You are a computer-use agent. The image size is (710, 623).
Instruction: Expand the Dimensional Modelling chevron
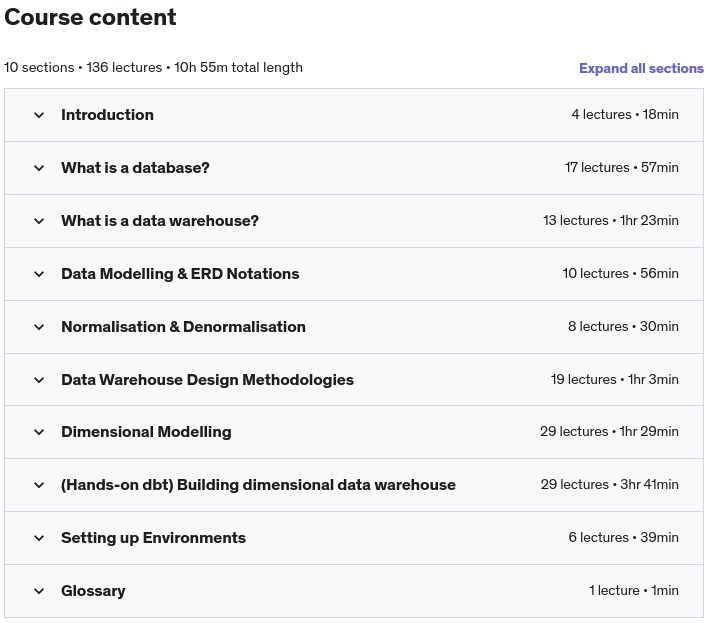click(x=39, y=432)
